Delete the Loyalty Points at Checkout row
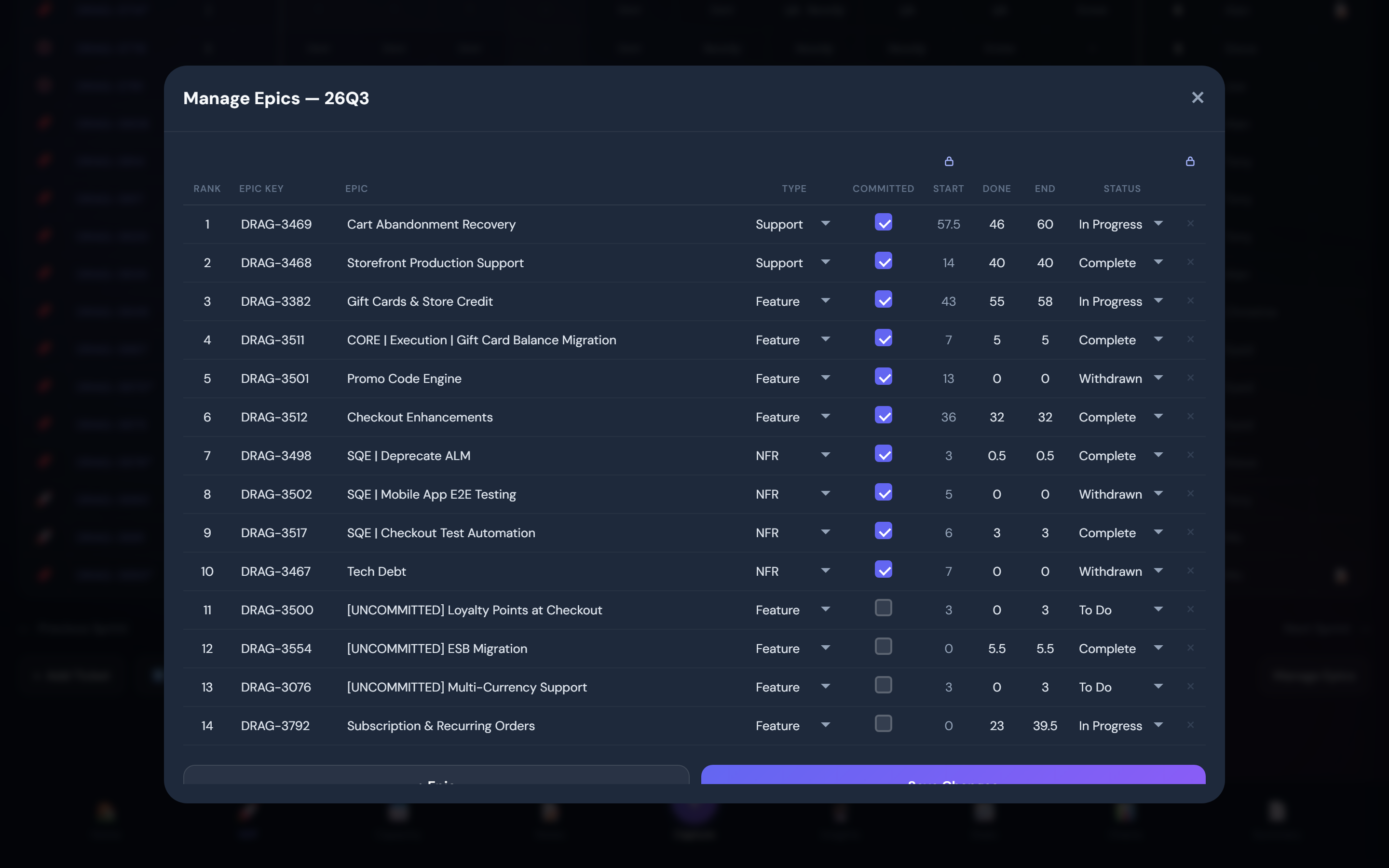 (1190, 609)
